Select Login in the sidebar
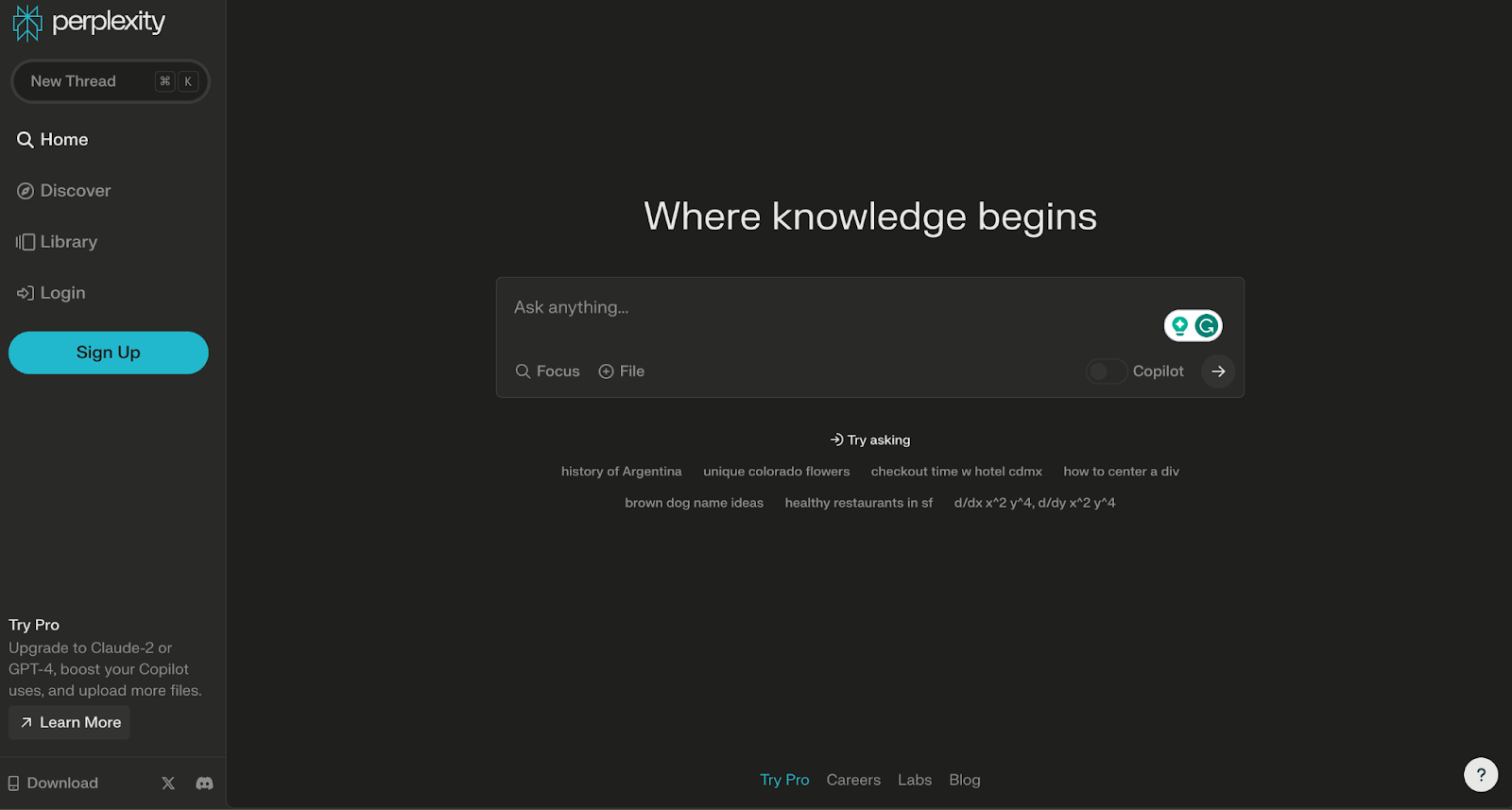Viewport: 1512px width, 810px height. click(x=51, y=293)
